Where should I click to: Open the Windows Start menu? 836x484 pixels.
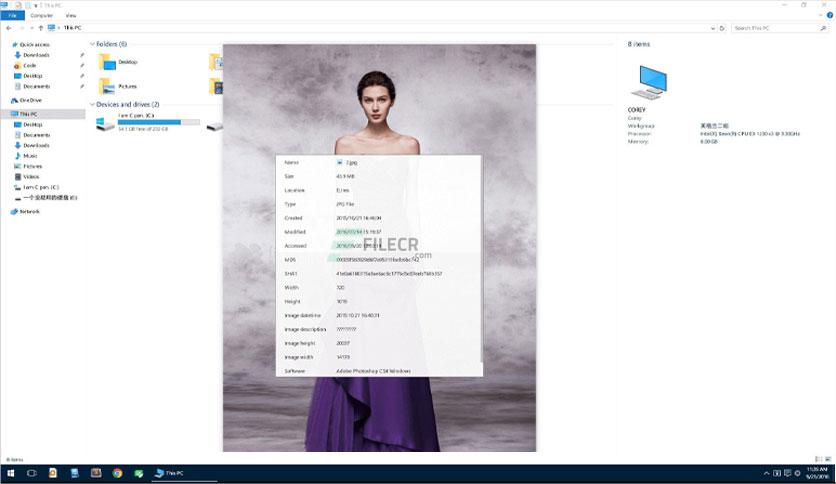pyautogui.click(x=10, y=473)
